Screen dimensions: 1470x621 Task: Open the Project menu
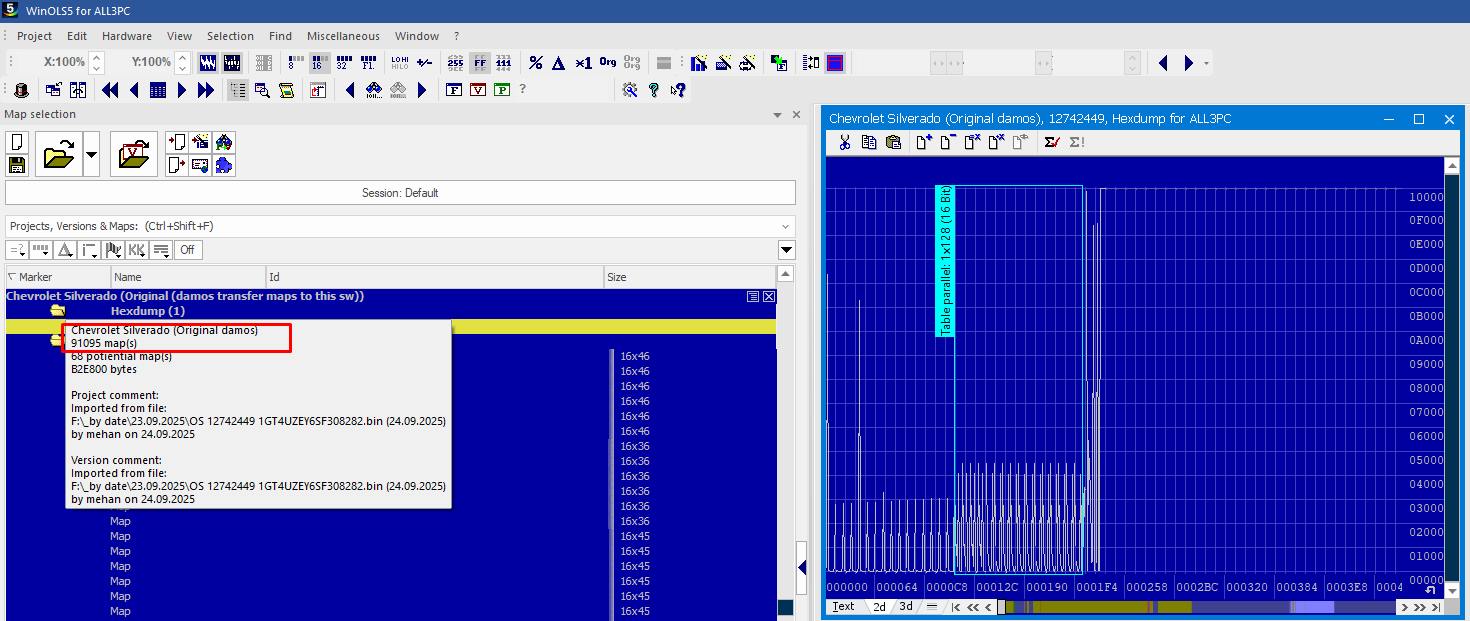coord(34,36)
